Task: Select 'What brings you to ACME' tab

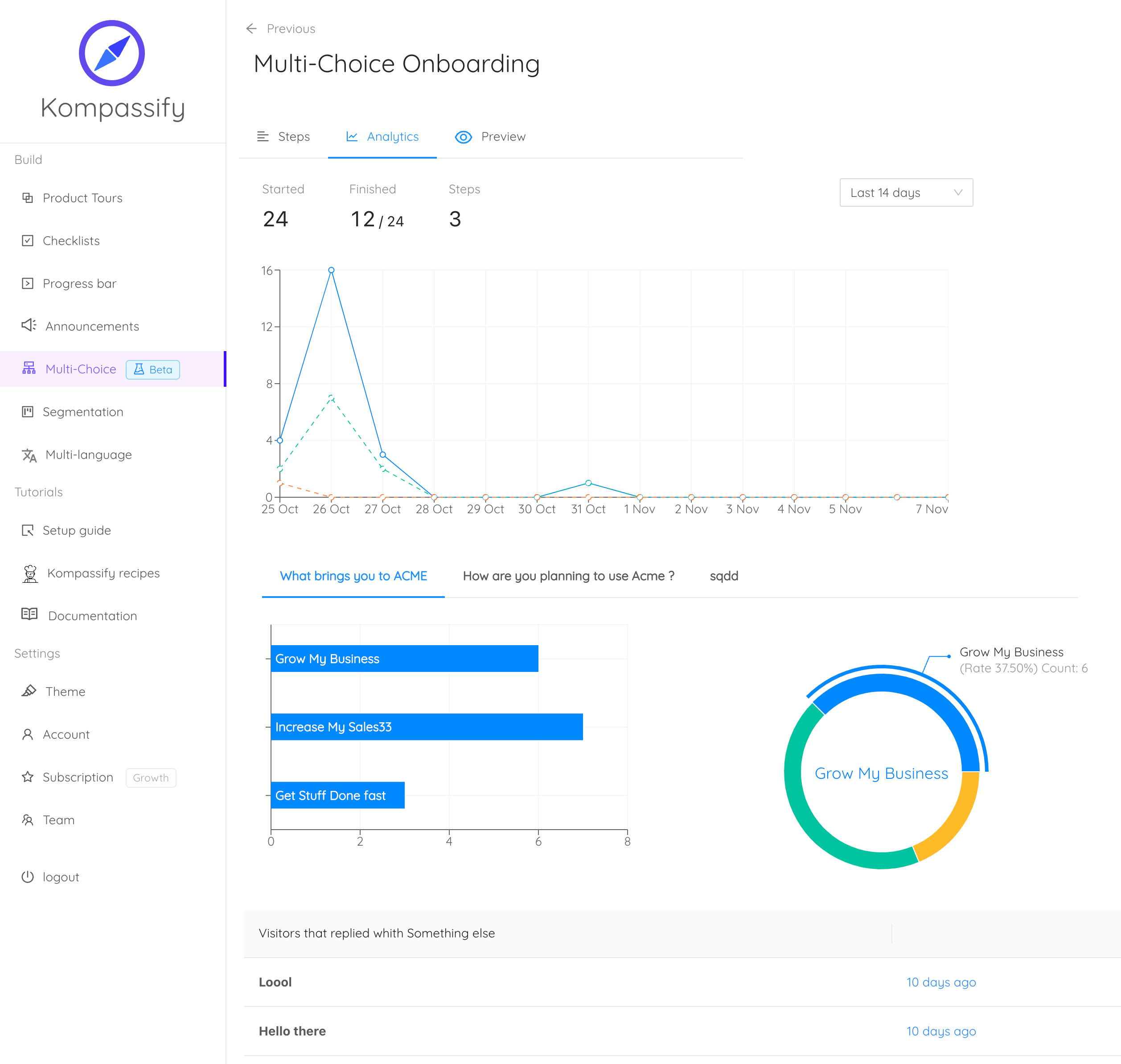Action: (x=353, y=576)
